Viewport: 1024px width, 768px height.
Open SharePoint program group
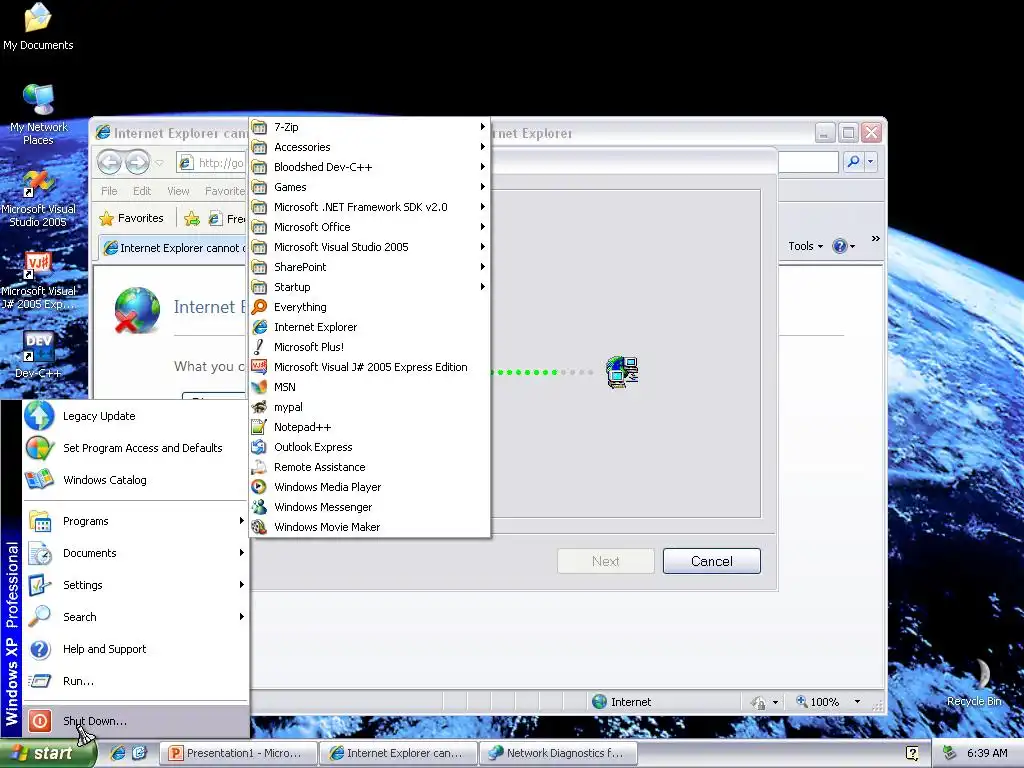tap(370, 266)
